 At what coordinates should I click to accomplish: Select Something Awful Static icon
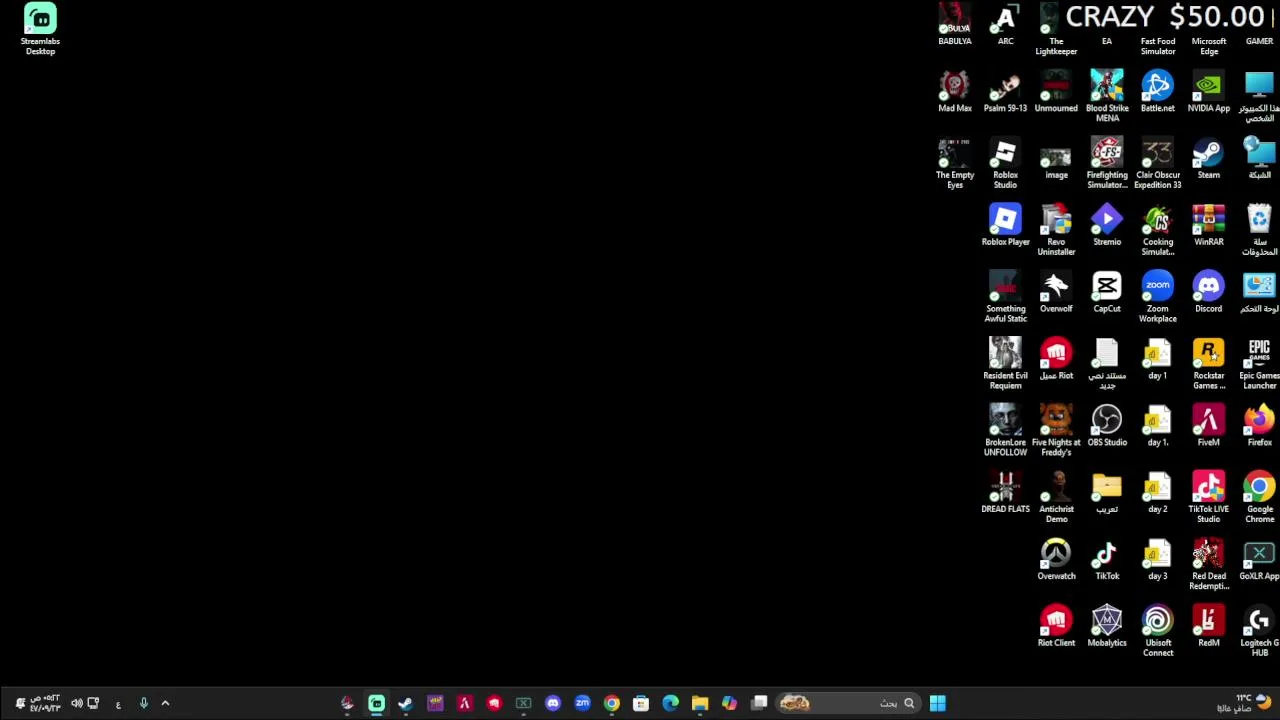[x=1005, y=297]
